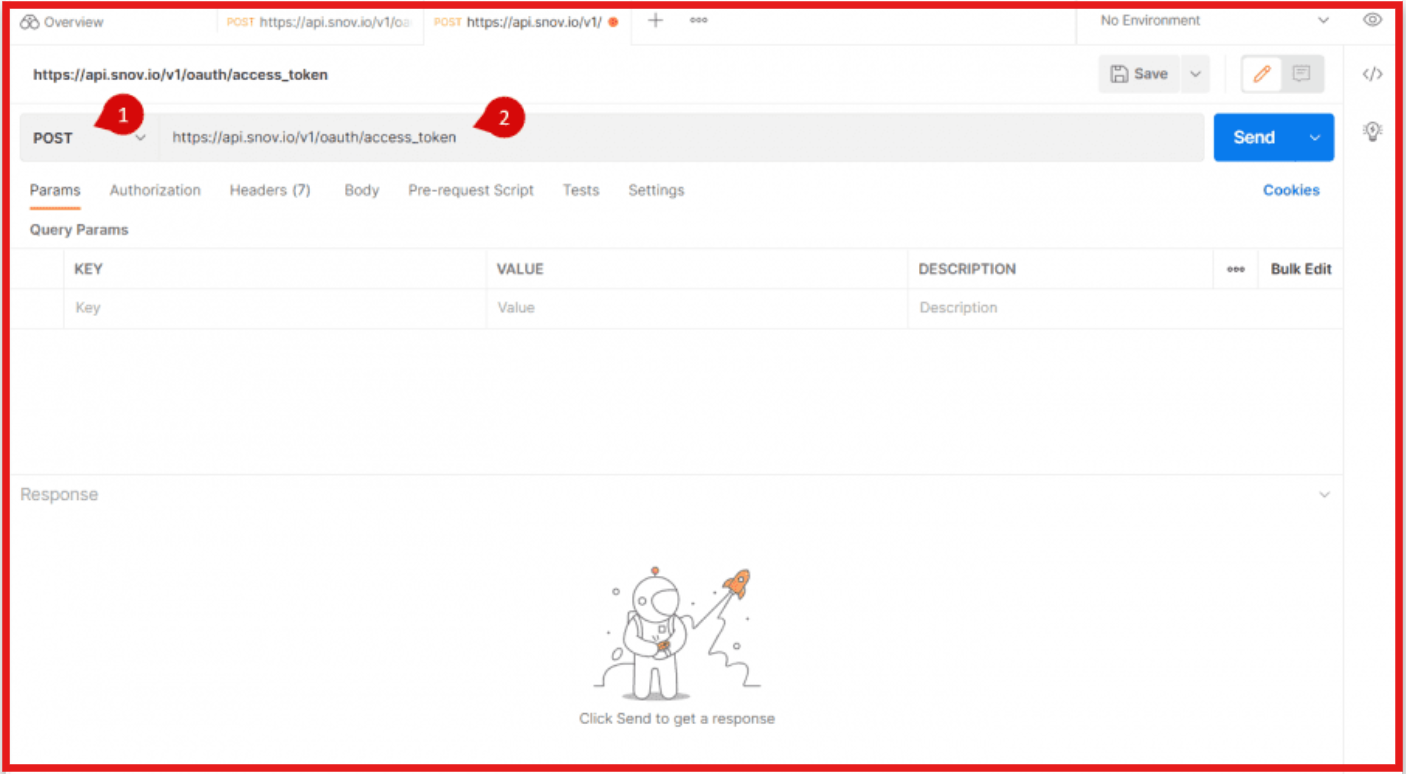Switch to the pencil edit mode icon
This screenshot has height=774, width=1406.
pos(1262,74)
